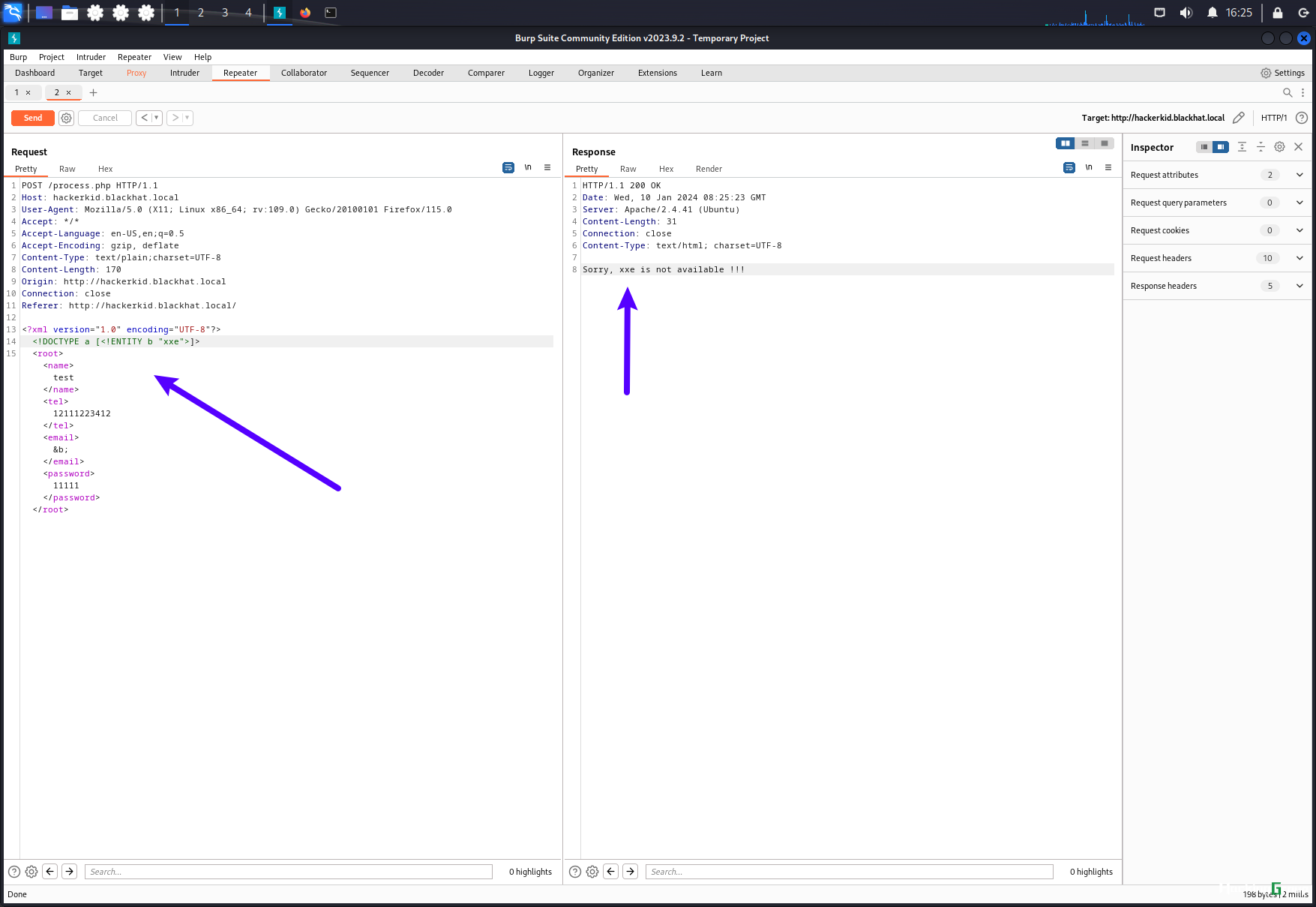Open the Decoder tool tab
Image resolution: width=1316 pixels, height=907 pixels.
click(428, 73)
